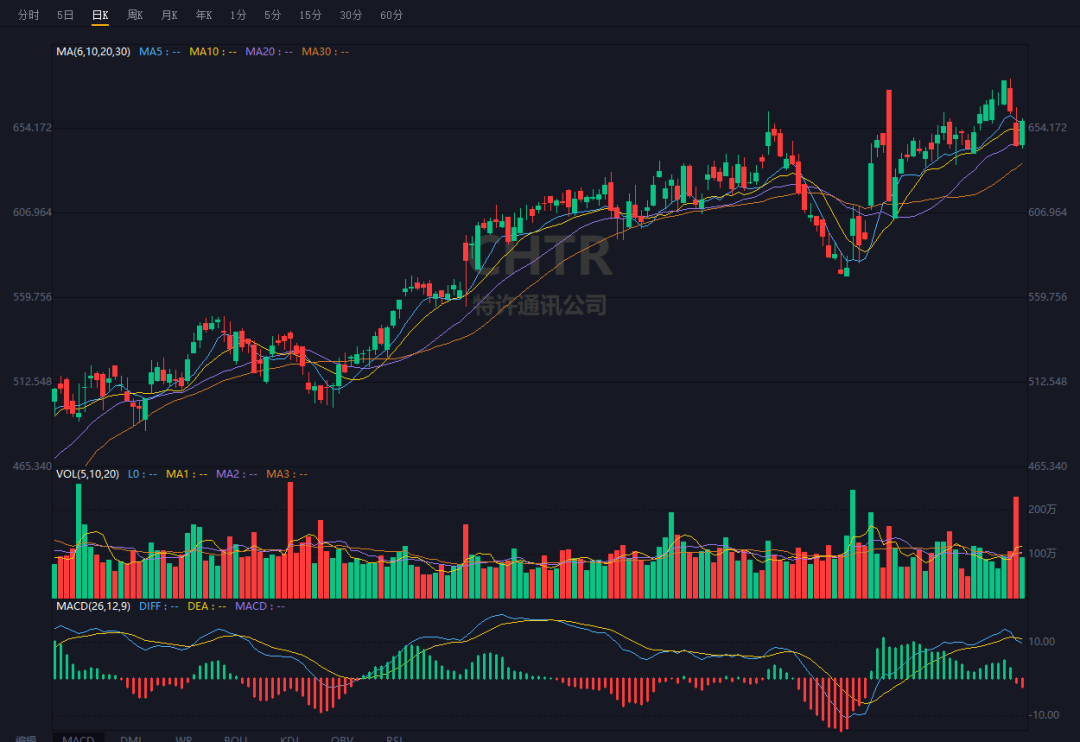Screen dimensions: 1080x742
Task: Select the MACD indicator tab at bottom
Action: click(78, 739)
